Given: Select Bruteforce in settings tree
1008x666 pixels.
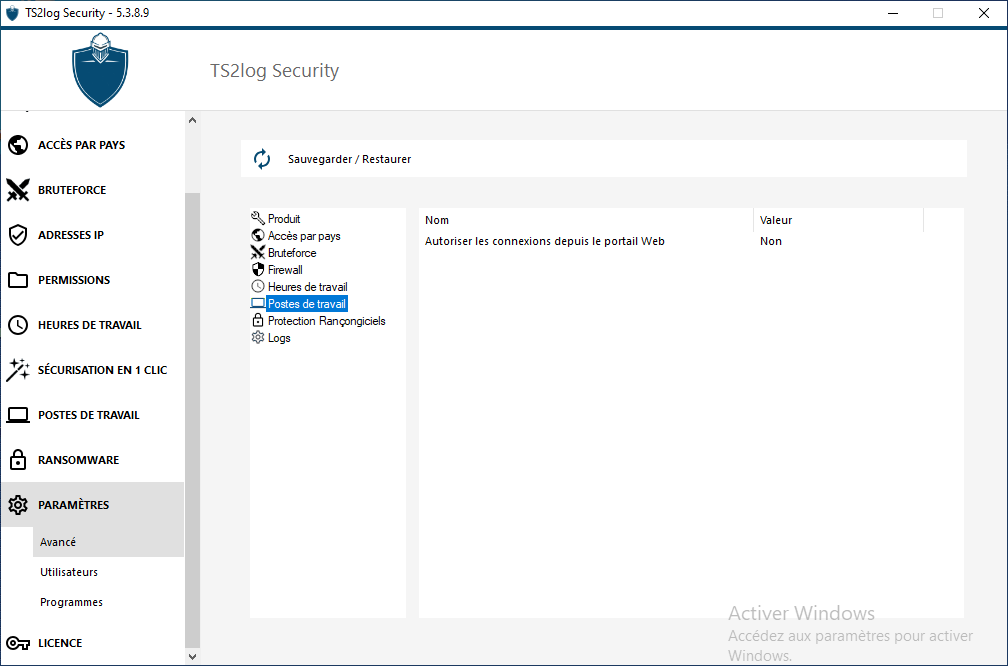Looking at the screenshot, I should [292, 253].
